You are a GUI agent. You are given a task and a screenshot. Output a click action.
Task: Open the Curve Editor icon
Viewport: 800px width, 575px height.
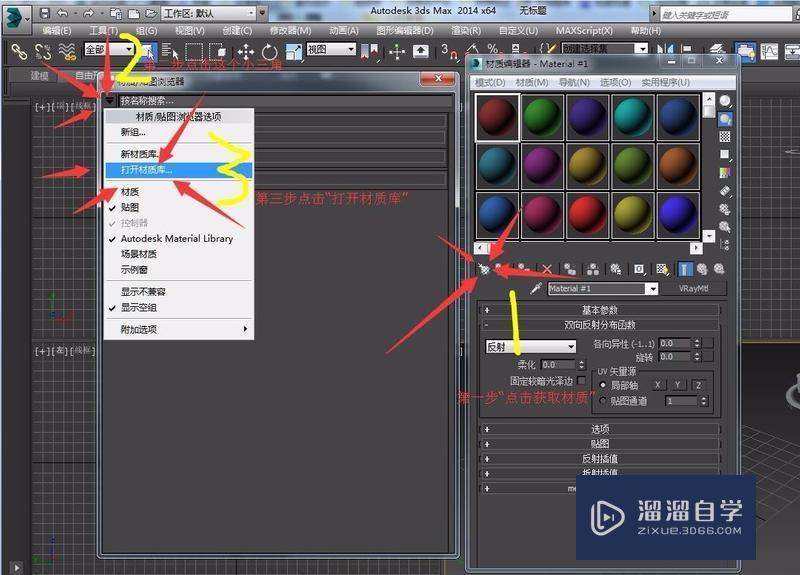coord(769,51)
